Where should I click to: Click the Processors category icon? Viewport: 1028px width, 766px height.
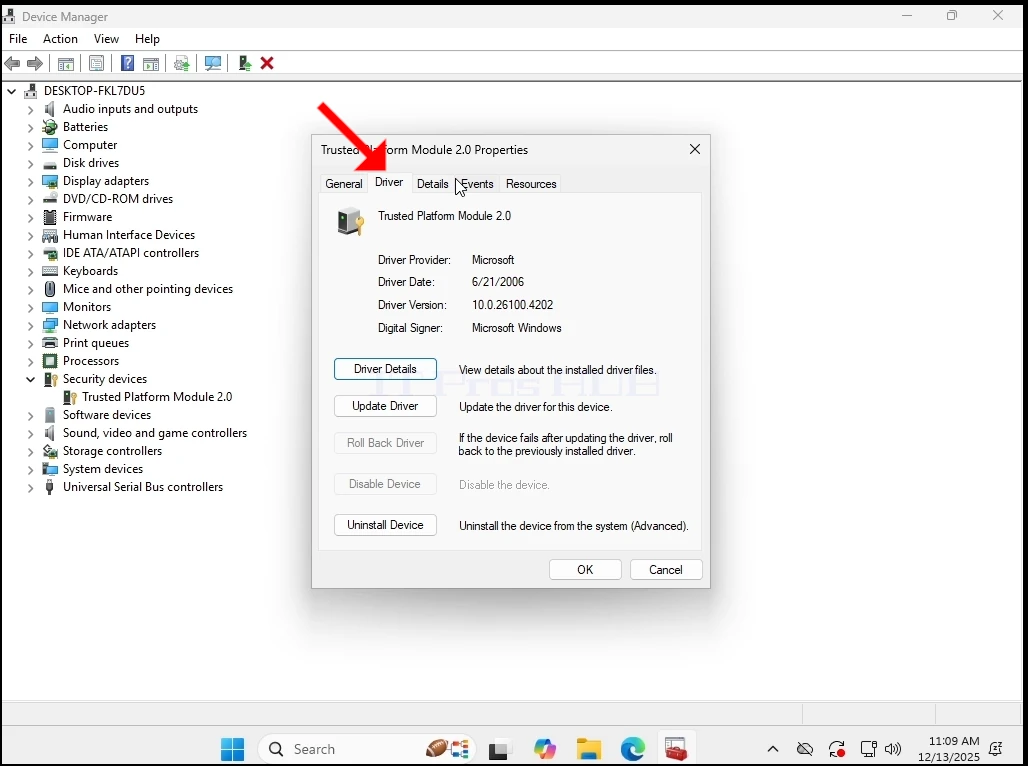(x=50, y=361)
